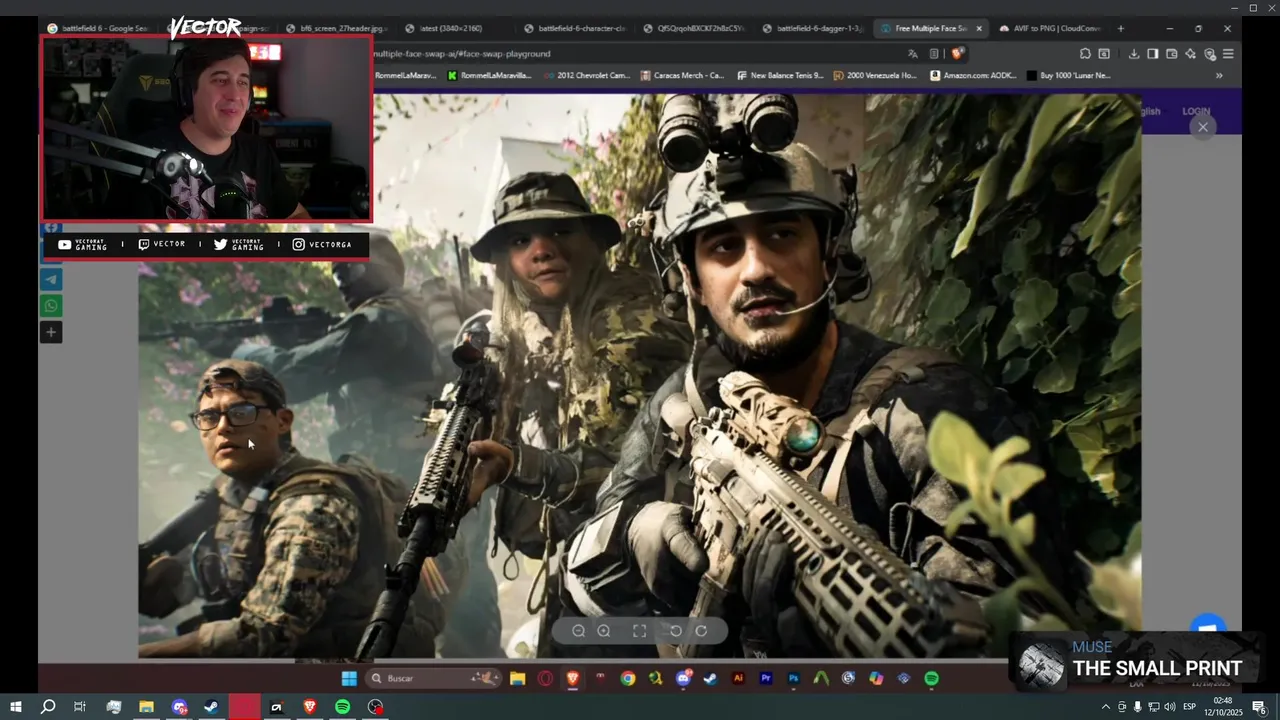
Task: Share via WhatsApp sidebar icon
Action: 51,306
